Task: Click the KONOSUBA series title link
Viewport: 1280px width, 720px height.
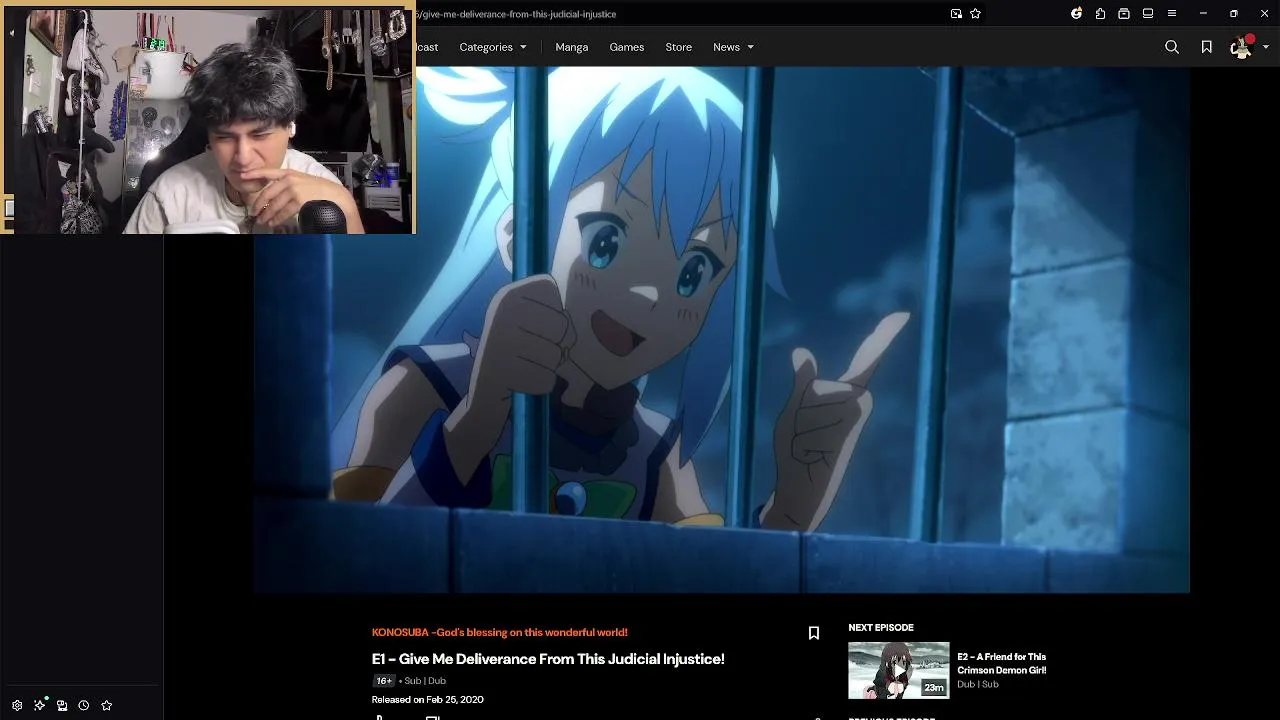Action: pos(500,632)
